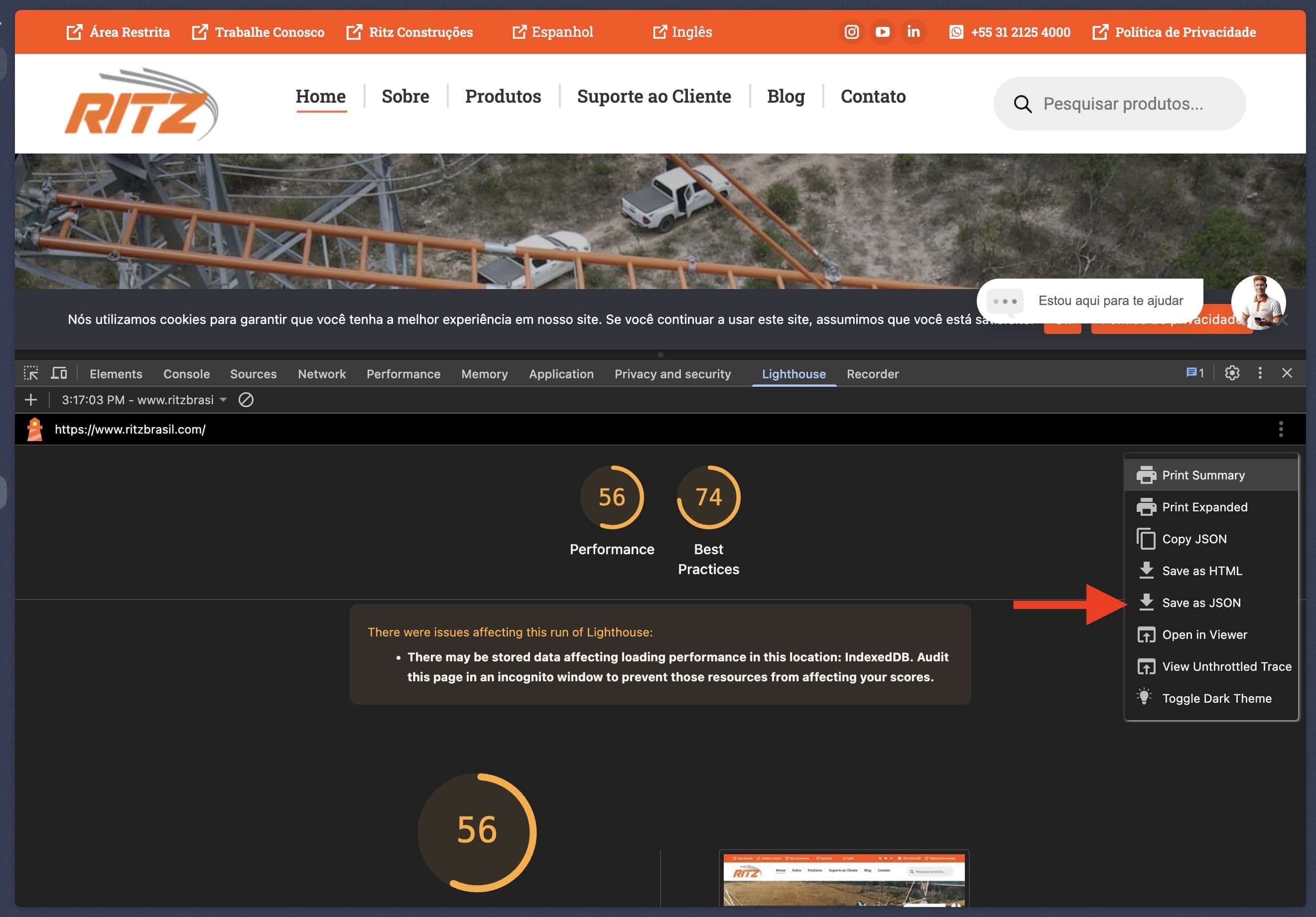1316x917 pixels.
Task: Click the Pesquisar produtos search field
Action: 1119,104
